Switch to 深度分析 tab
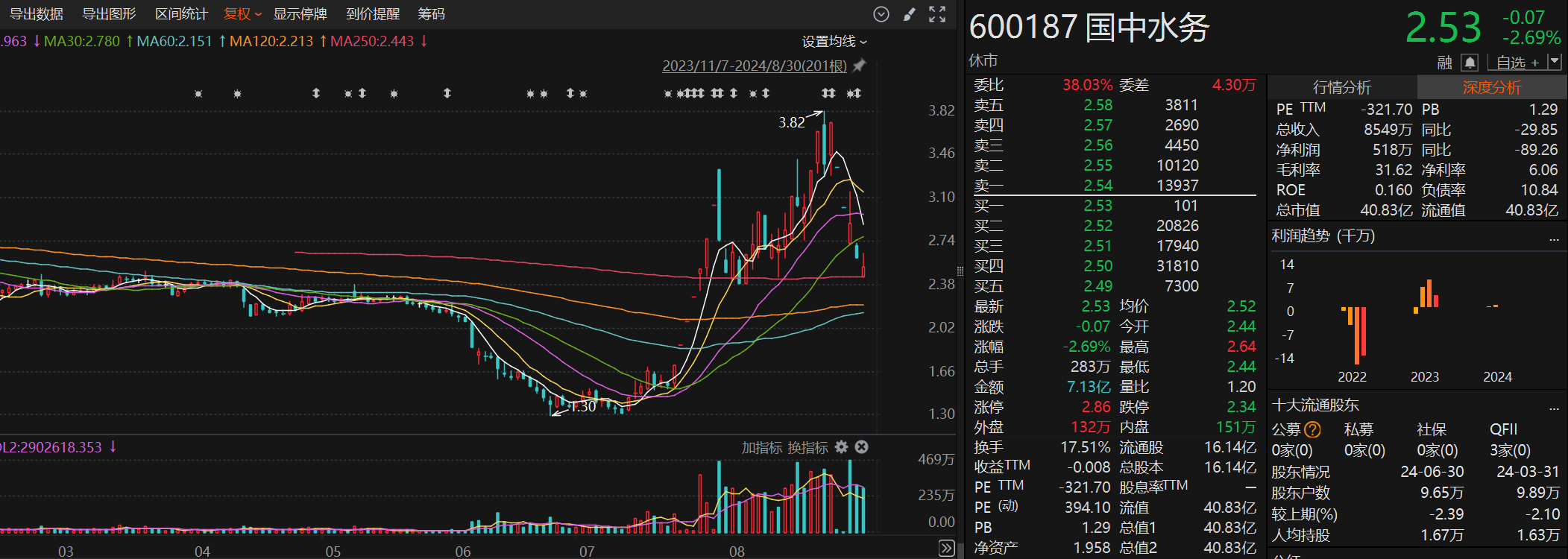The width and height of the screenshot is (1568, 559). pos(1492,87)
